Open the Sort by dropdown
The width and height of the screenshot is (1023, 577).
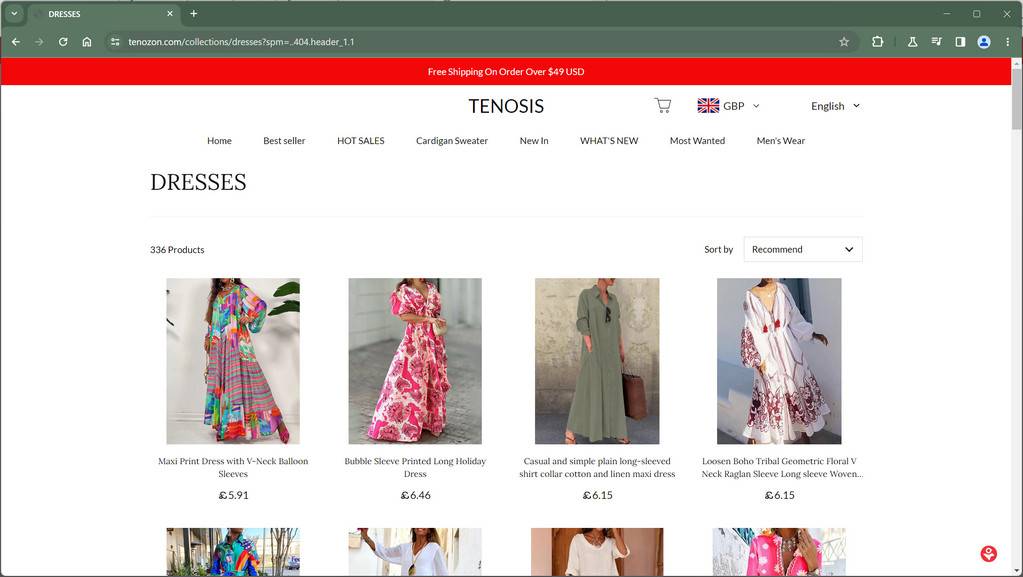(x=802, y=249)
